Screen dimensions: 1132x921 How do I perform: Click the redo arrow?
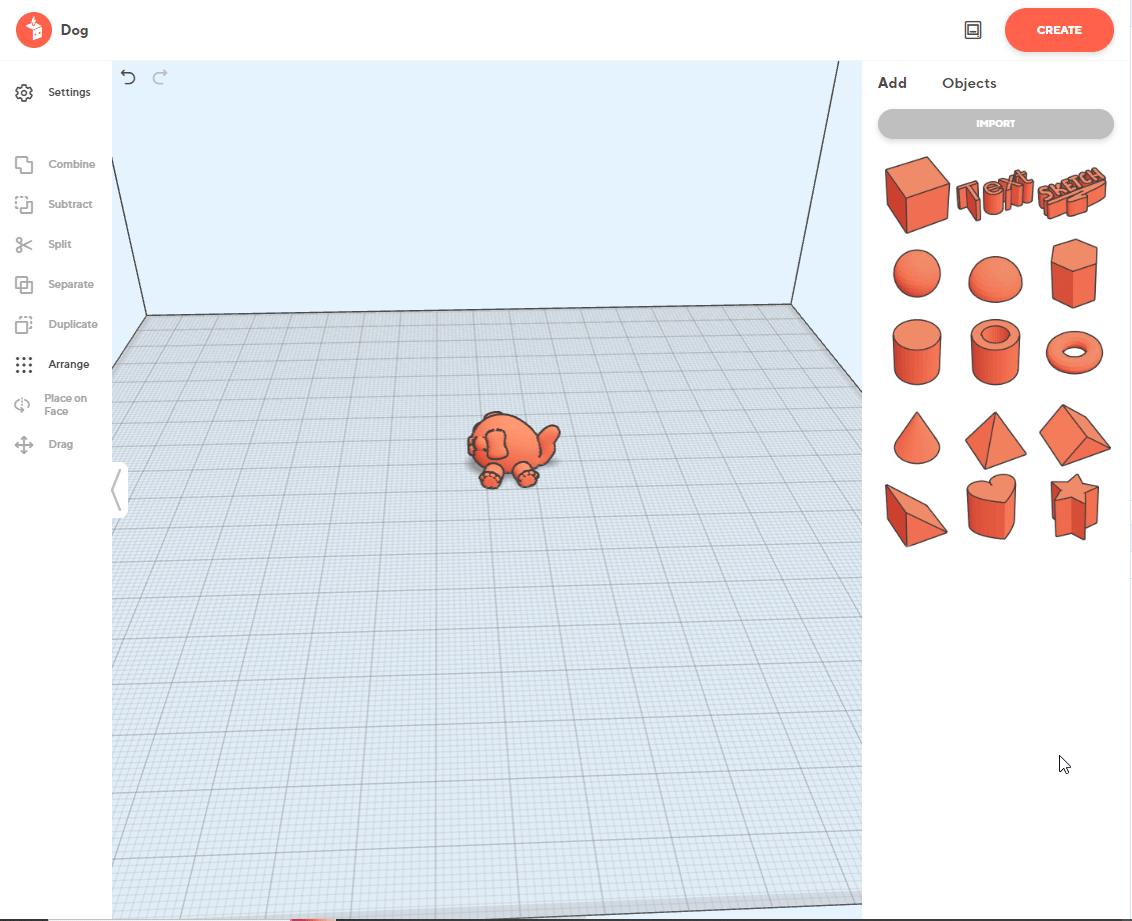160,77
